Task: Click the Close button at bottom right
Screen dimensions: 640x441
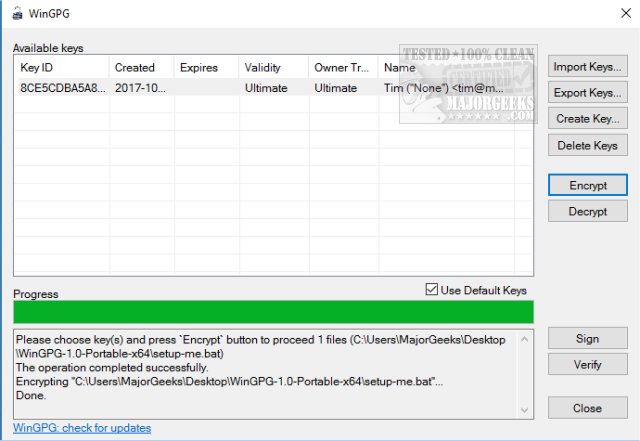Action: pyautogui.click(x=587, y=408)
